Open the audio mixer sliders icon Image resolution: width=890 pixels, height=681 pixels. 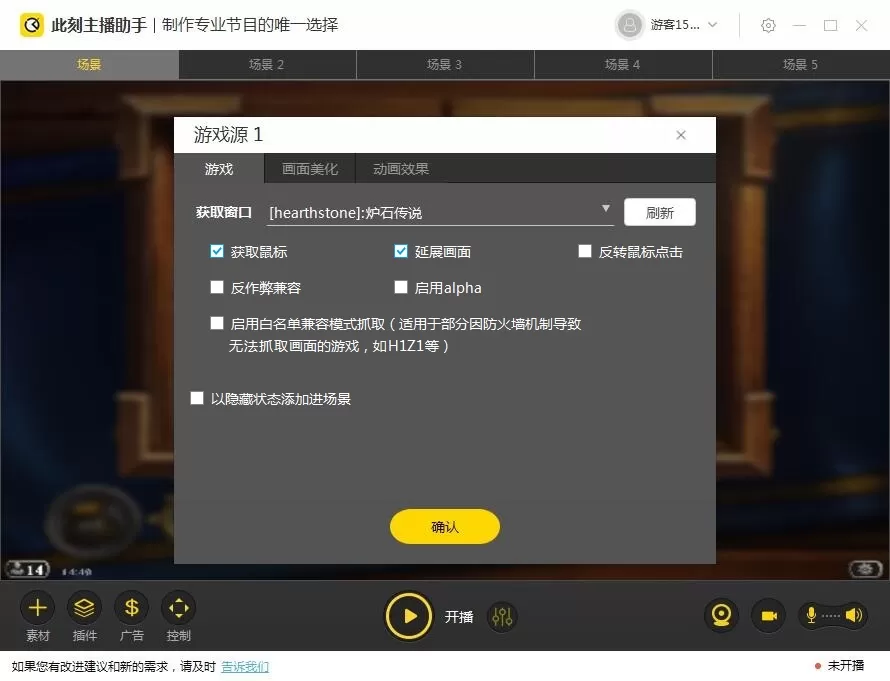coord(502,616)
